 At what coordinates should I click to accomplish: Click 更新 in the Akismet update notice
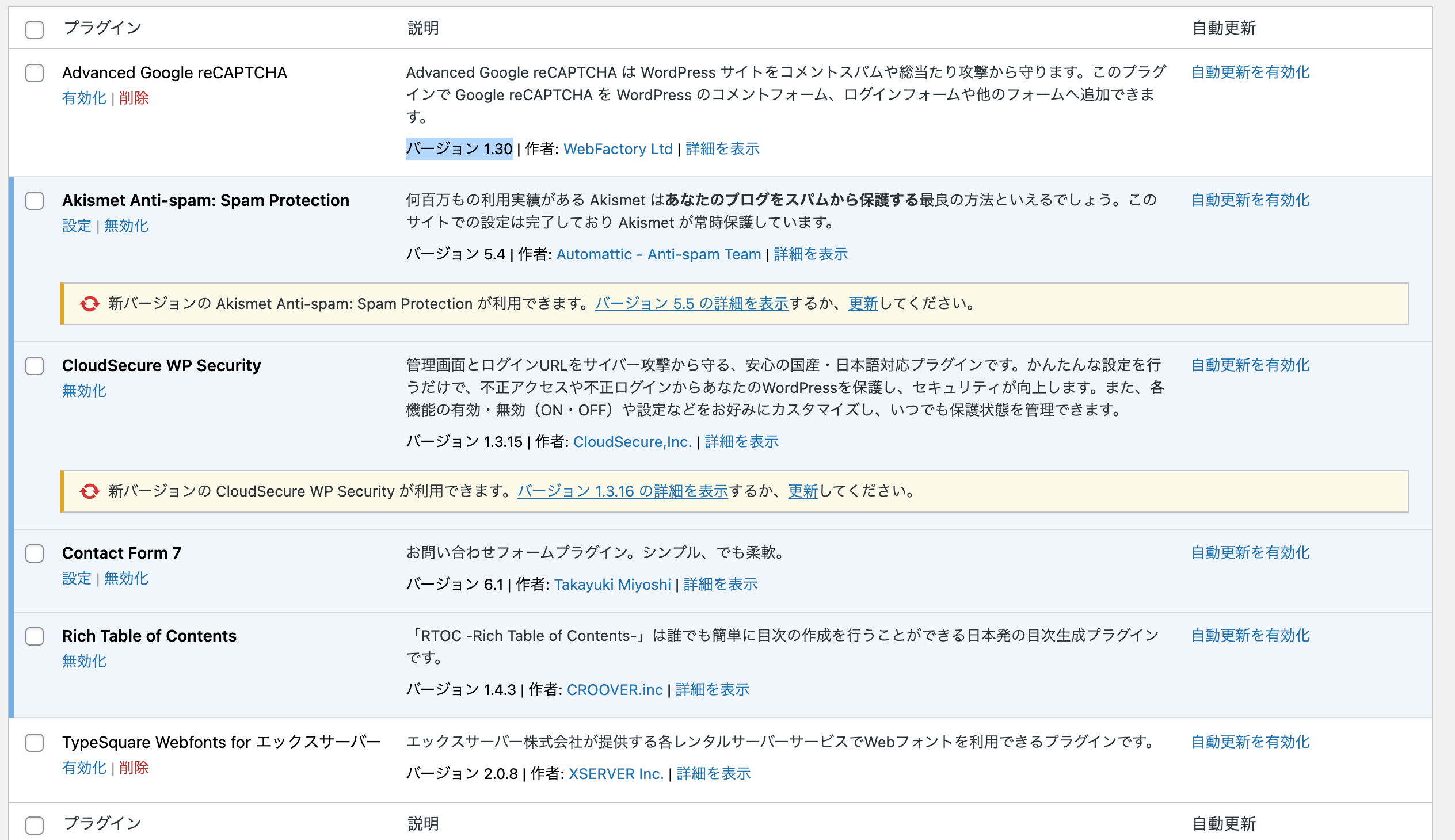point(863,303)
